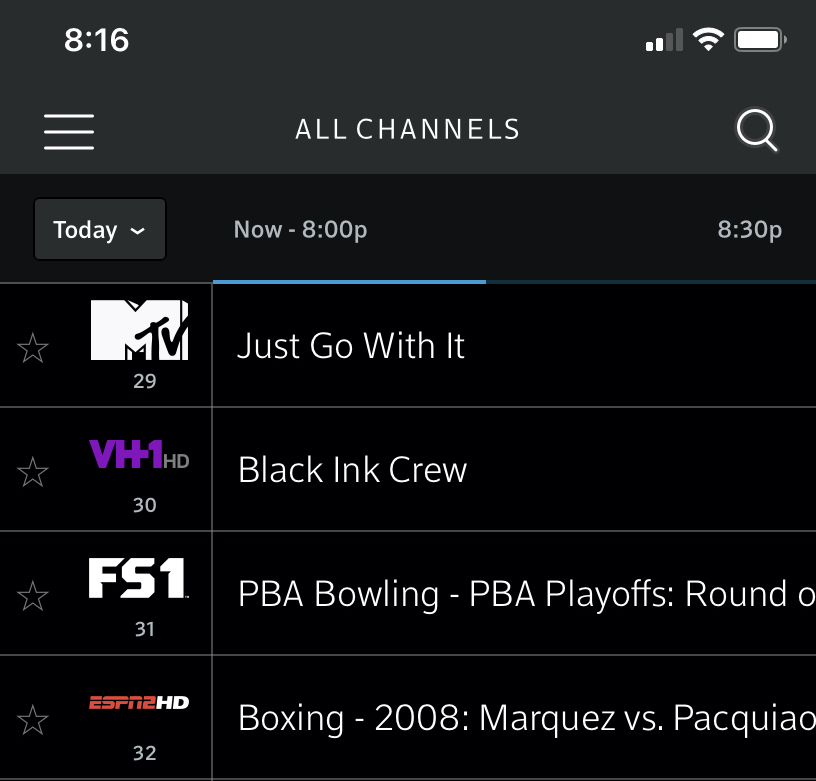The image size is (816, 781).
Task: Open Just Go With It program details
Action: pos(350,345)
